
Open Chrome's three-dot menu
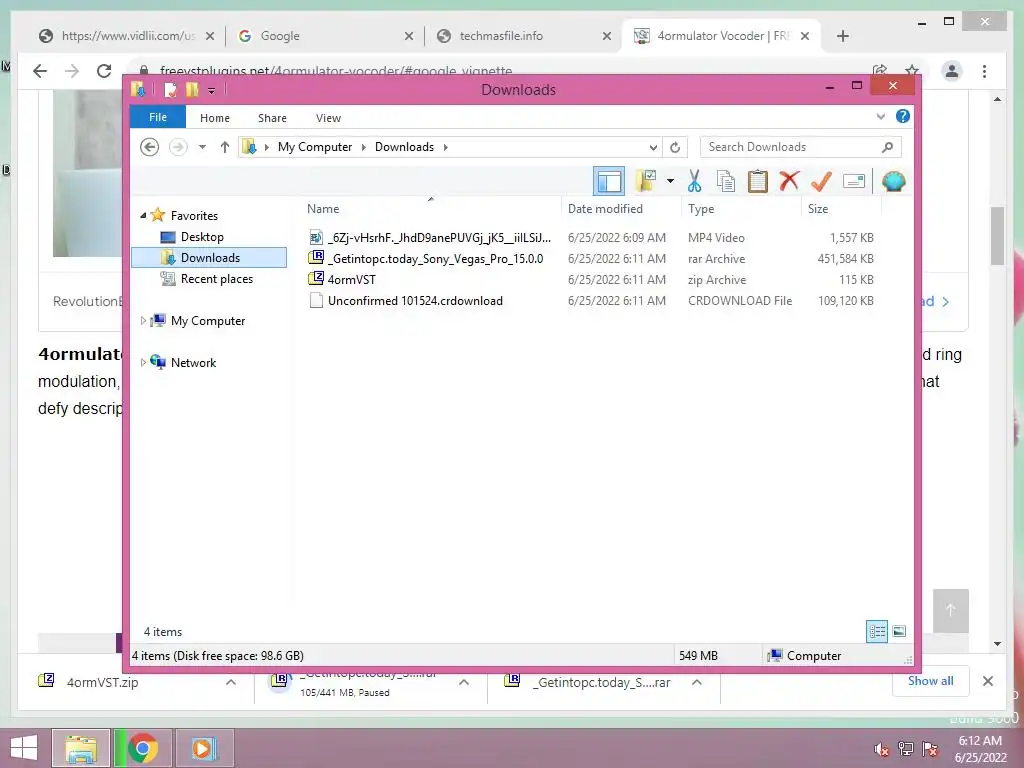984,71
